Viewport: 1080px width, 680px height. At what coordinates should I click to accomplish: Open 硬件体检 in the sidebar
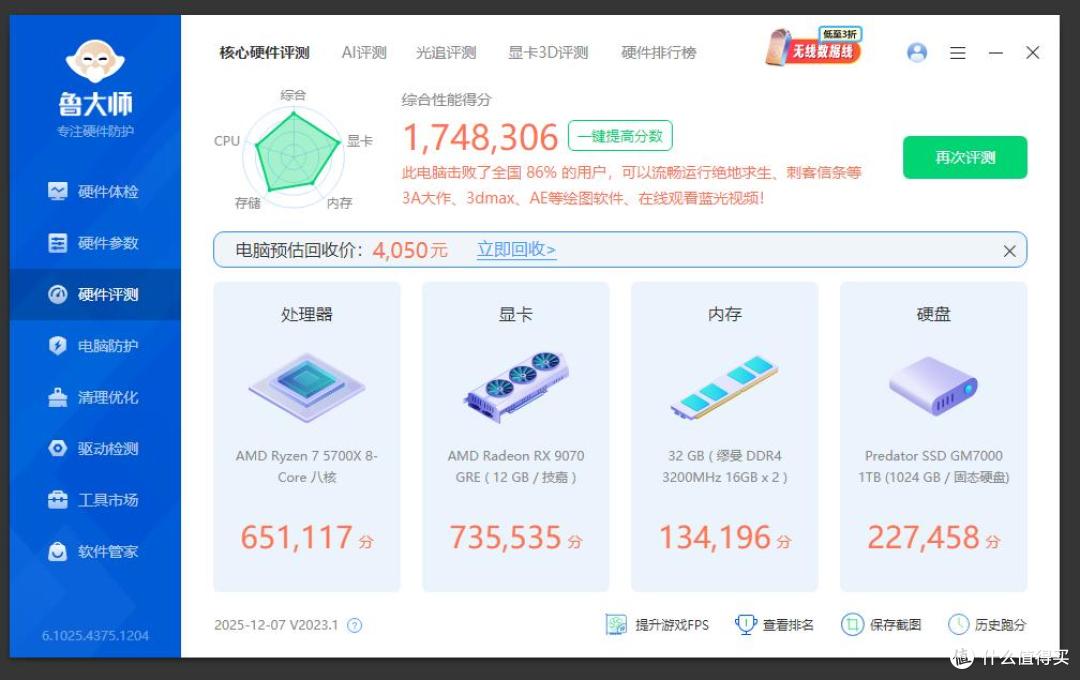pyautogui.click(x=94, y=192)
